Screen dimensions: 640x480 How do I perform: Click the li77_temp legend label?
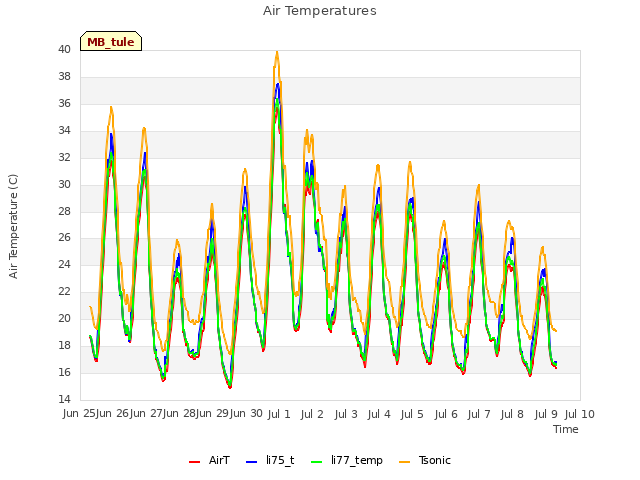coord(357,460)
